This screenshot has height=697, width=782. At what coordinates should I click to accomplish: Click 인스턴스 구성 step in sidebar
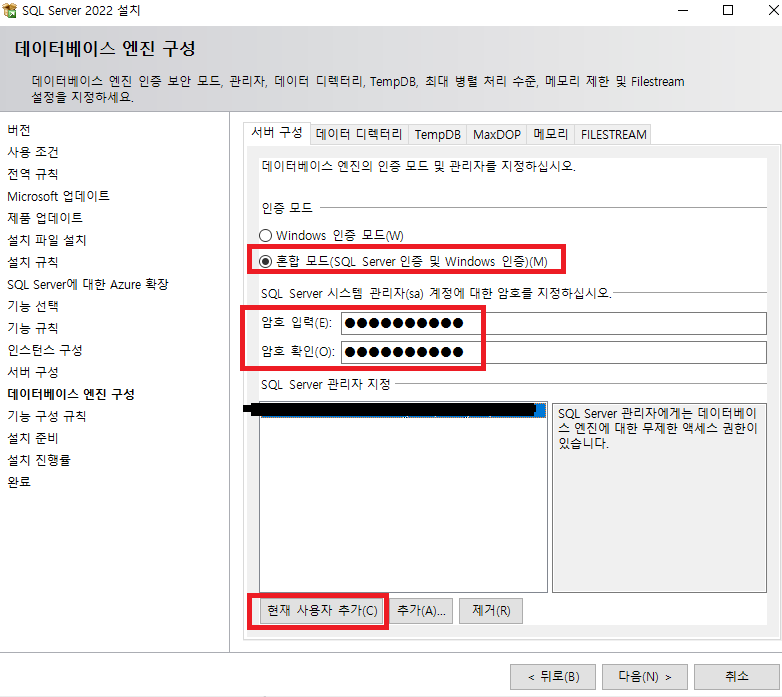45,350
